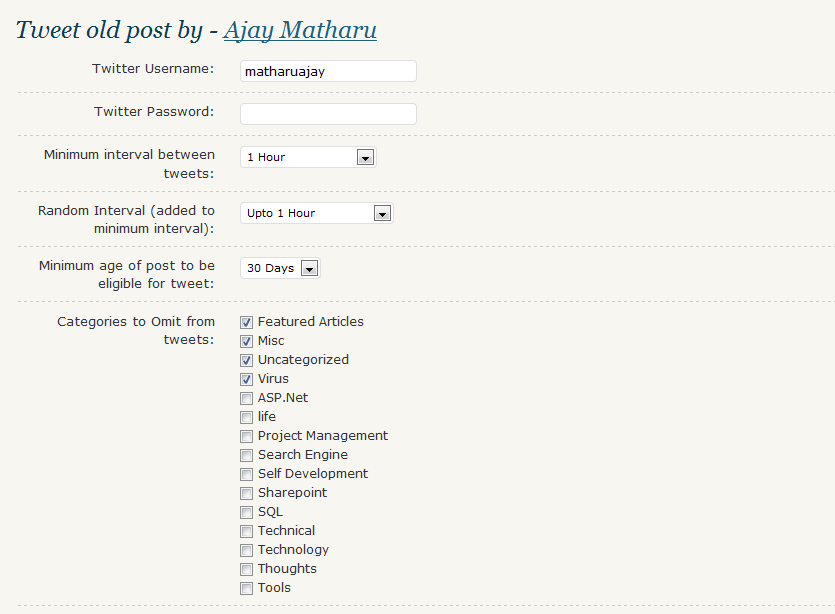Tick the Sharepoint checkbox
The width and height of the screenshot is (835, 614).
[x=246, y=494]
